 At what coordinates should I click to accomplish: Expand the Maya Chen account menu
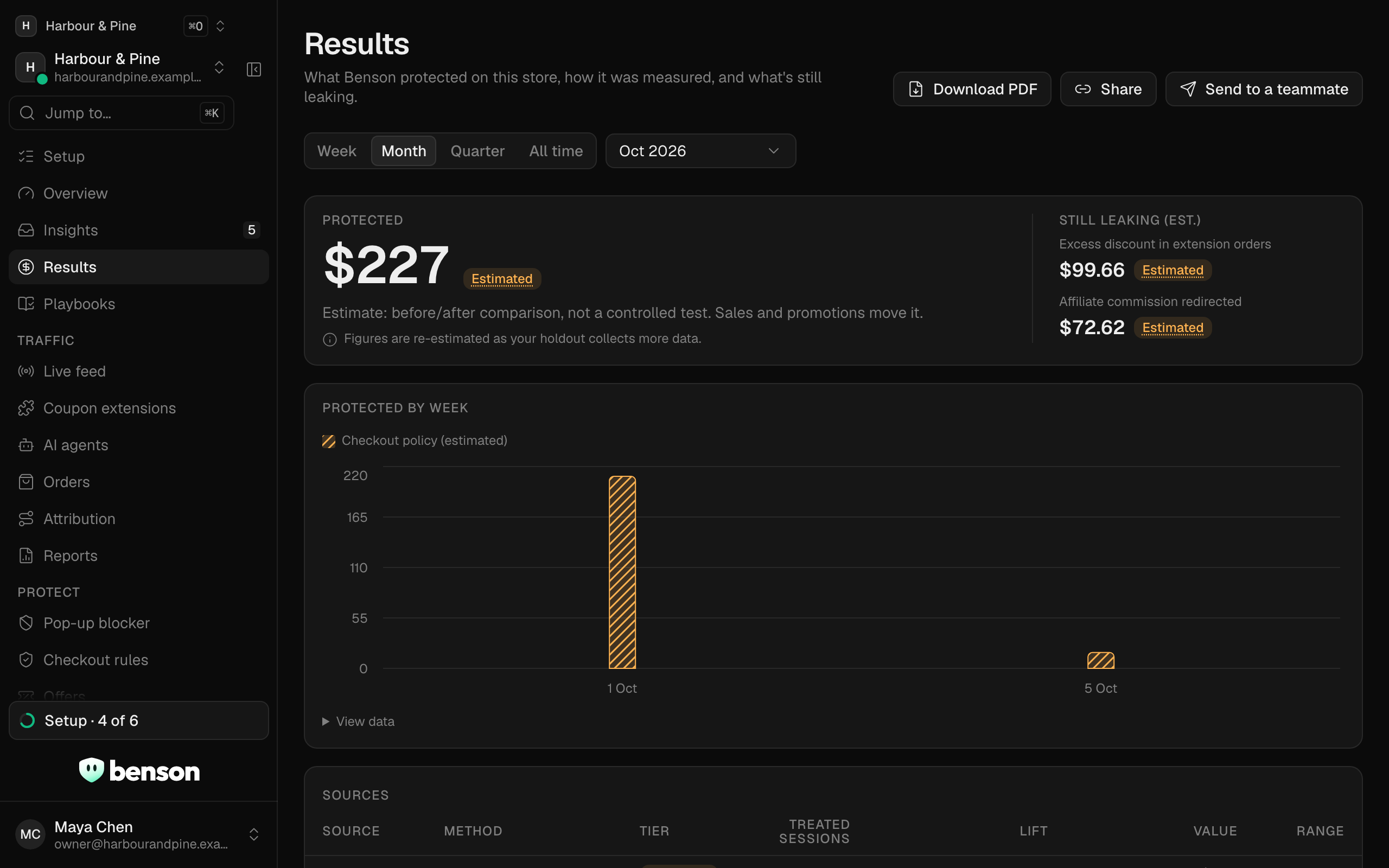pos(139,835)
